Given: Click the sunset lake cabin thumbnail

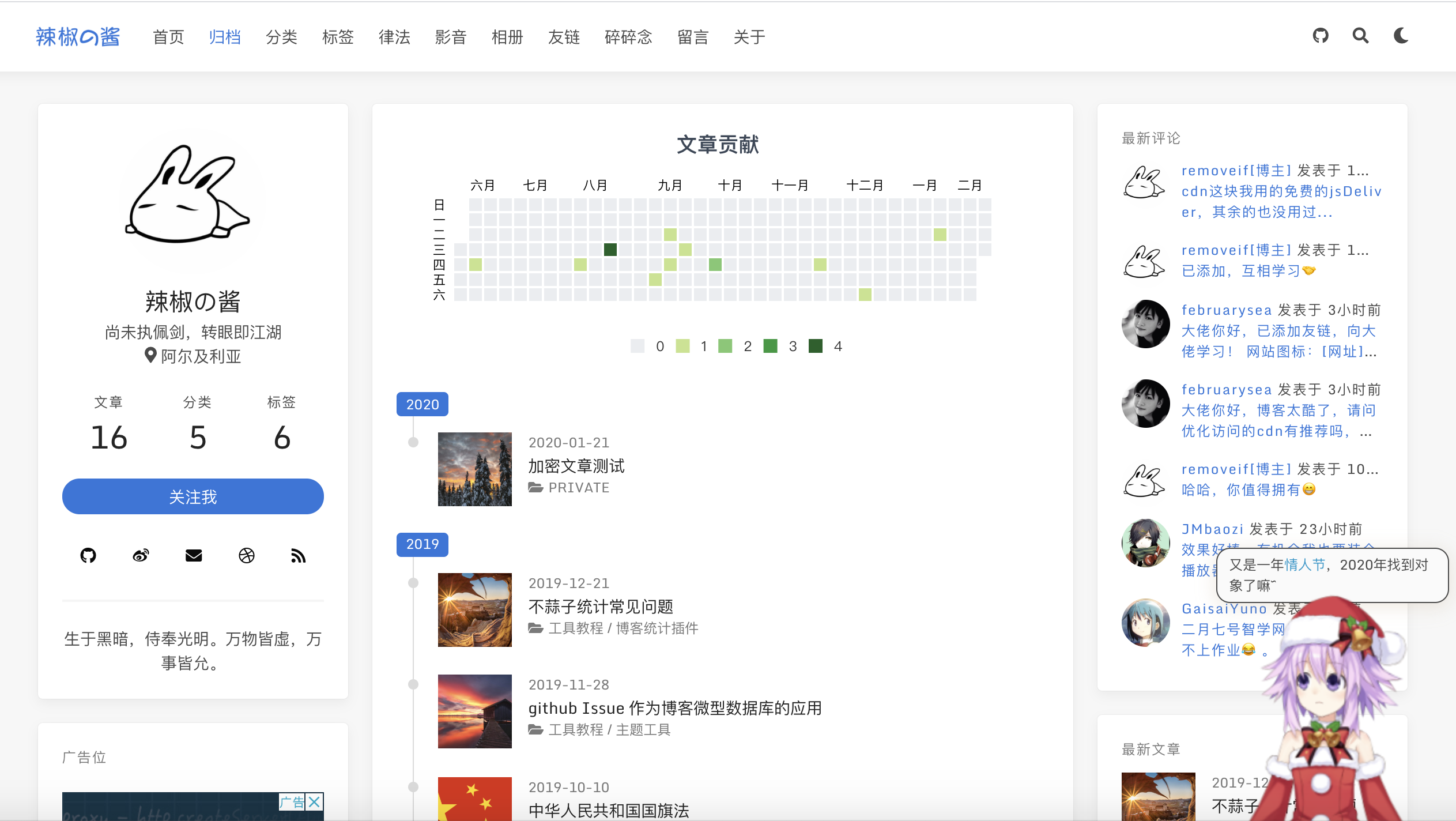Looking at the screenshot, I should pos(475,711).
